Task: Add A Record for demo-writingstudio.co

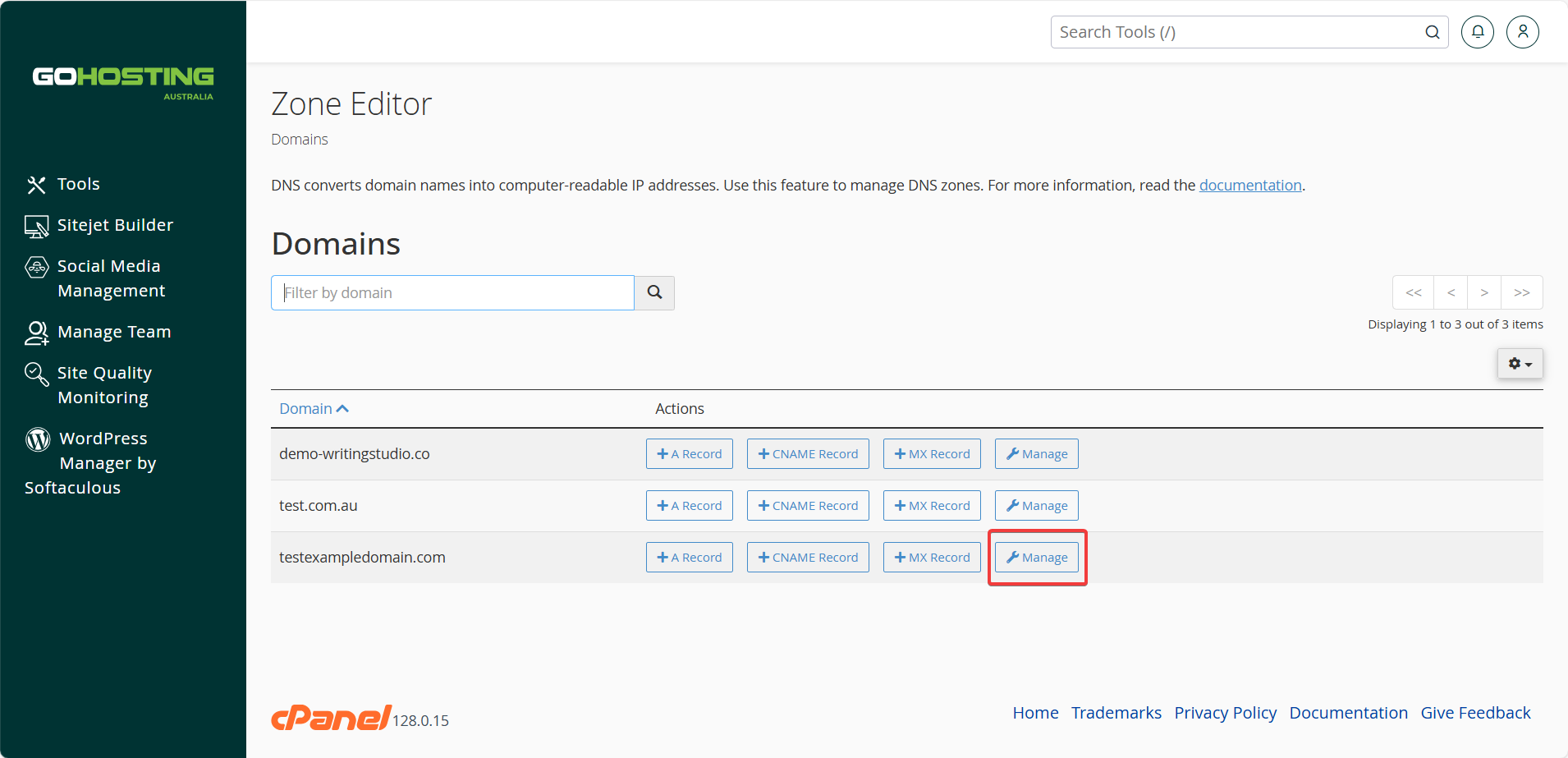Action: click(689, 454)
